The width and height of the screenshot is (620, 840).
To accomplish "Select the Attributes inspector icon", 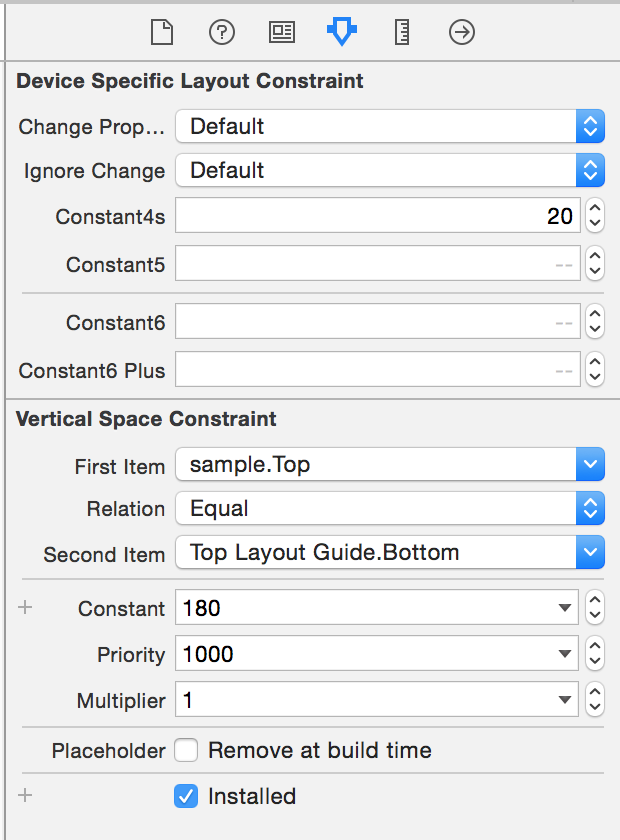I will (342, 33).
